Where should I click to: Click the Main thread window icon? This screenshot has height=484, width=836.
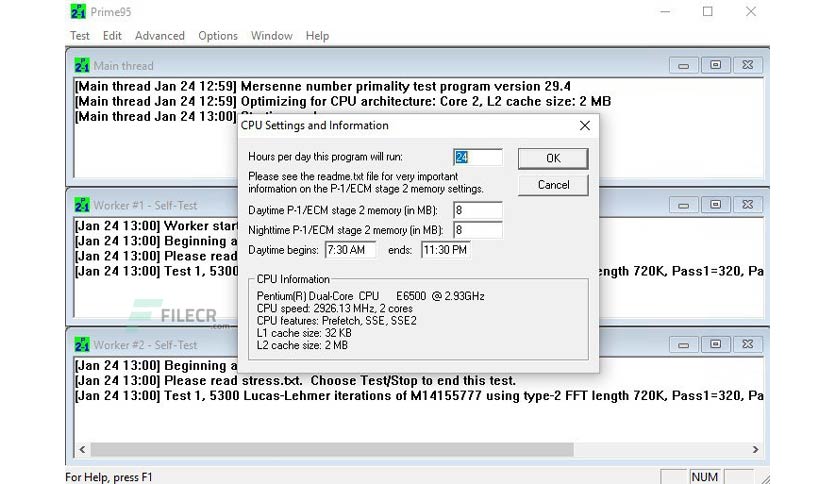tap(82, 65)
